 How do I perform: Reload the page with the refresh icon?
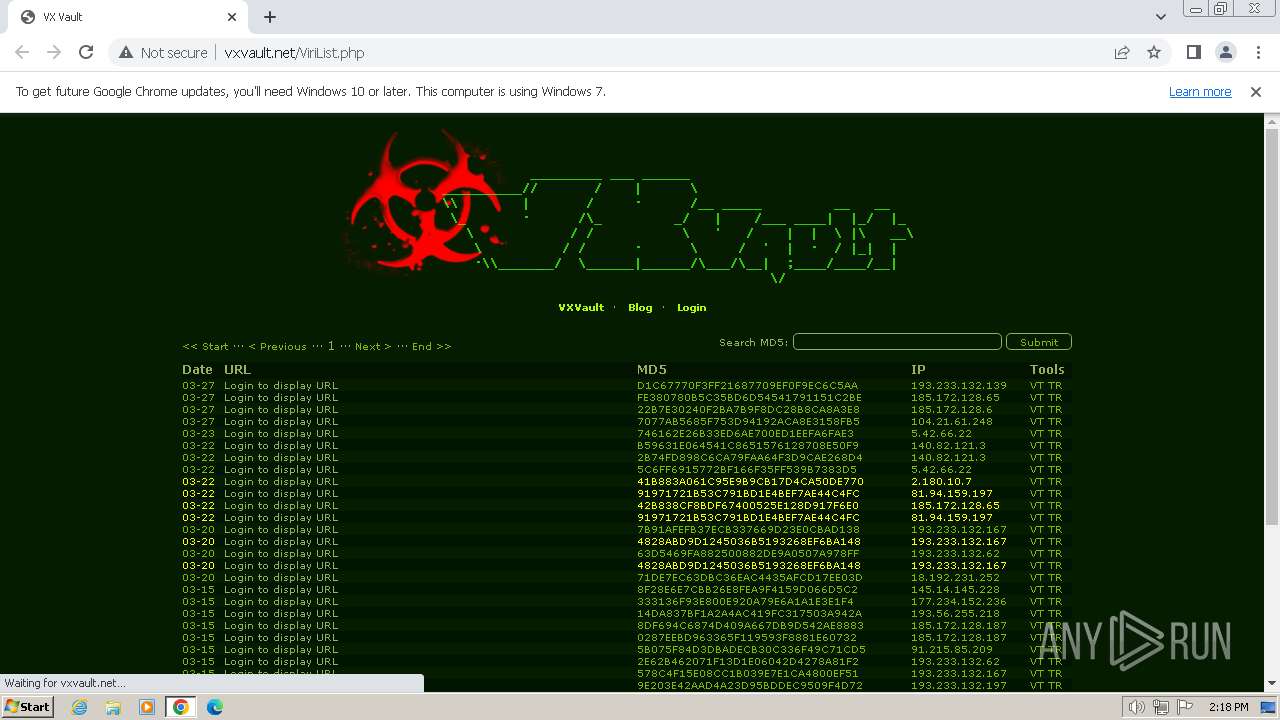pos(86,53)
